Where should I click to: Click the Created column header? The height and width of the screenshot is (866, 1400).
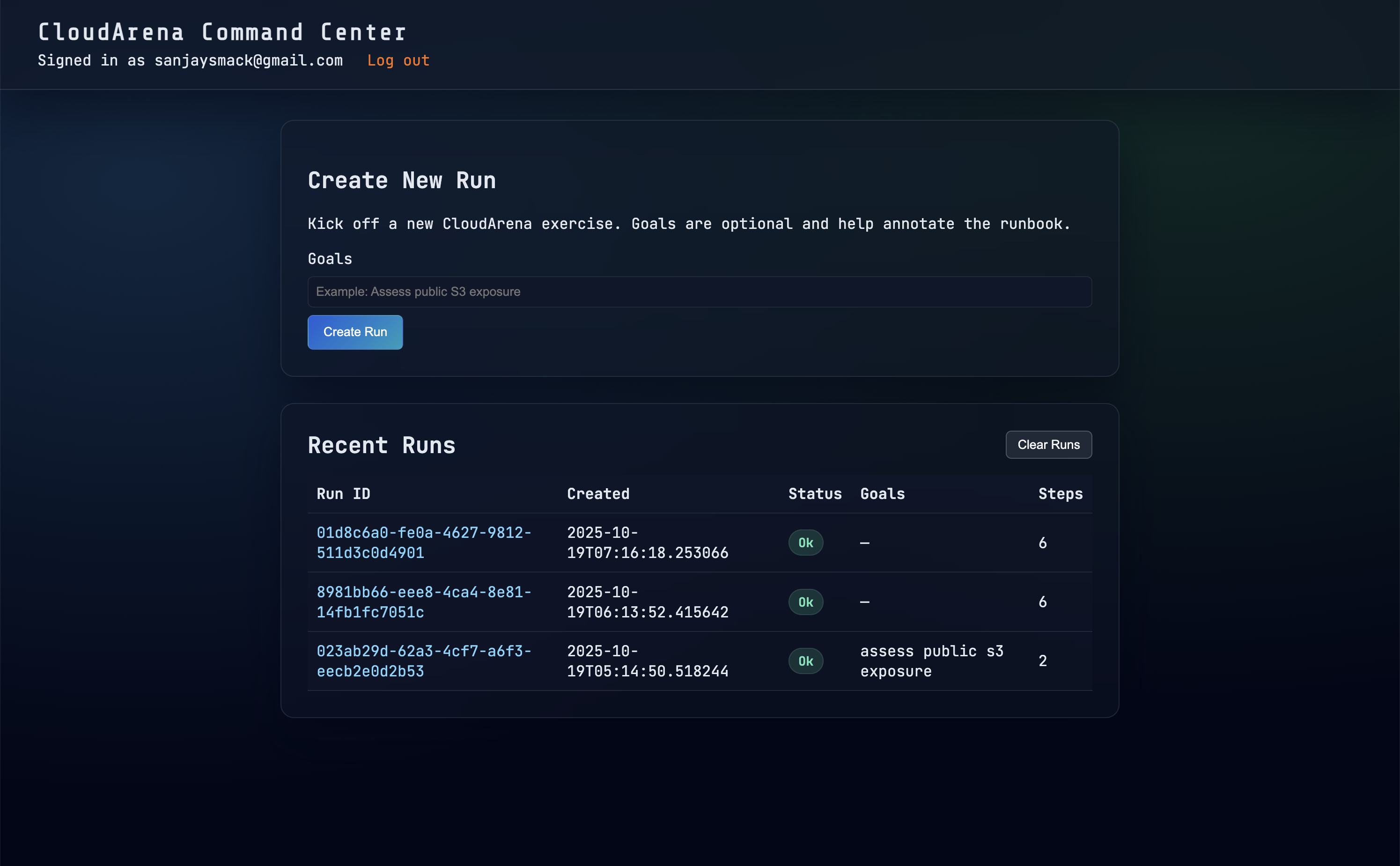597,494
